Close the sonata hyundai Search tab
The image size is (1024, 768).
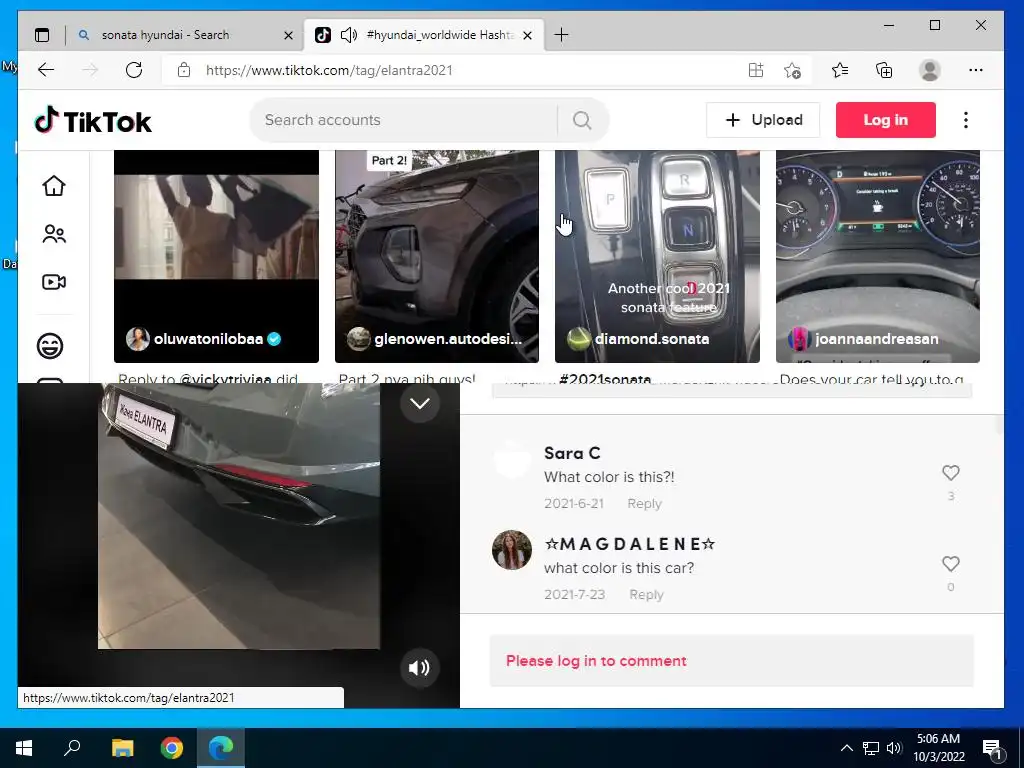coord(288,35)
